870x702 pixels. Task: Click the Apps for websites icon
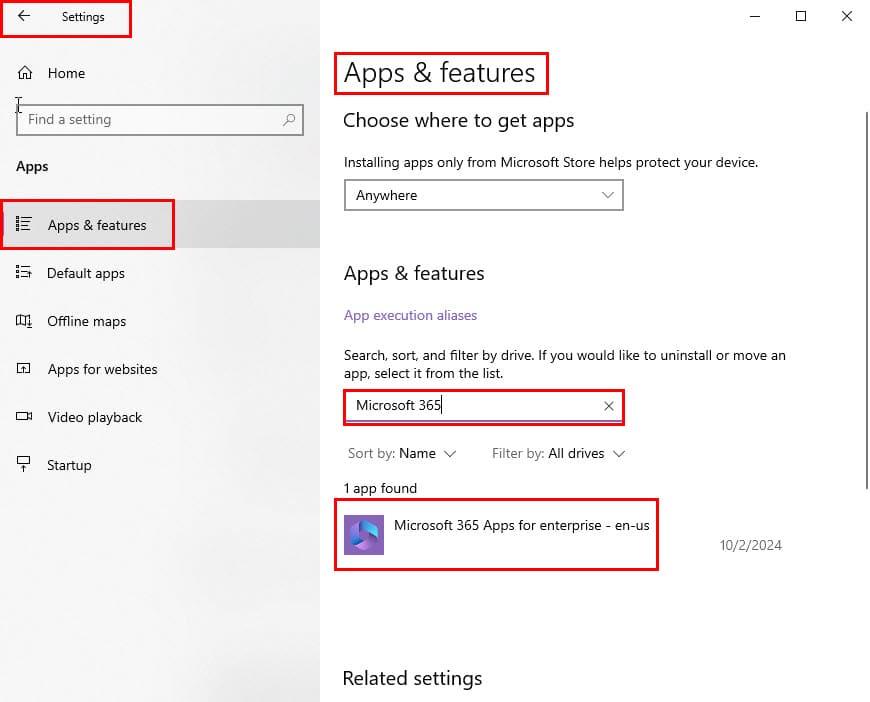pos(23,368)
